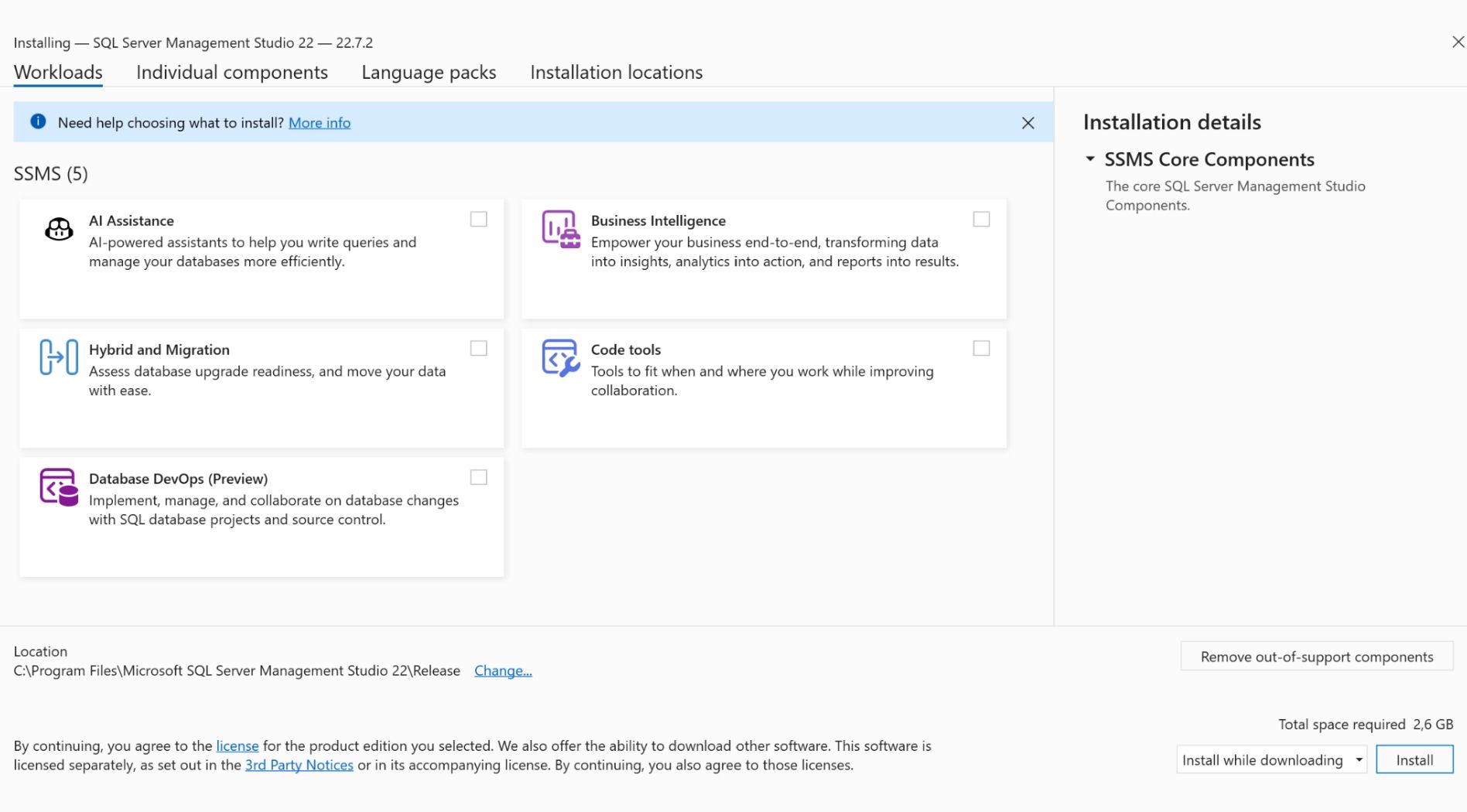Open the Install while downloading dropdown
Screen dimensions: 1467x812
pyautogui.click(x=1271, y=759)
